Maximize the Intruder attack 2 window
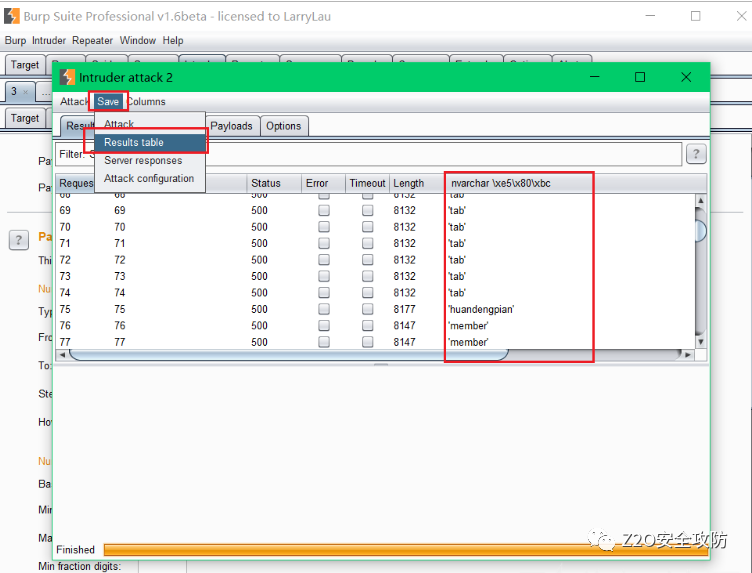 click(640, 77)
